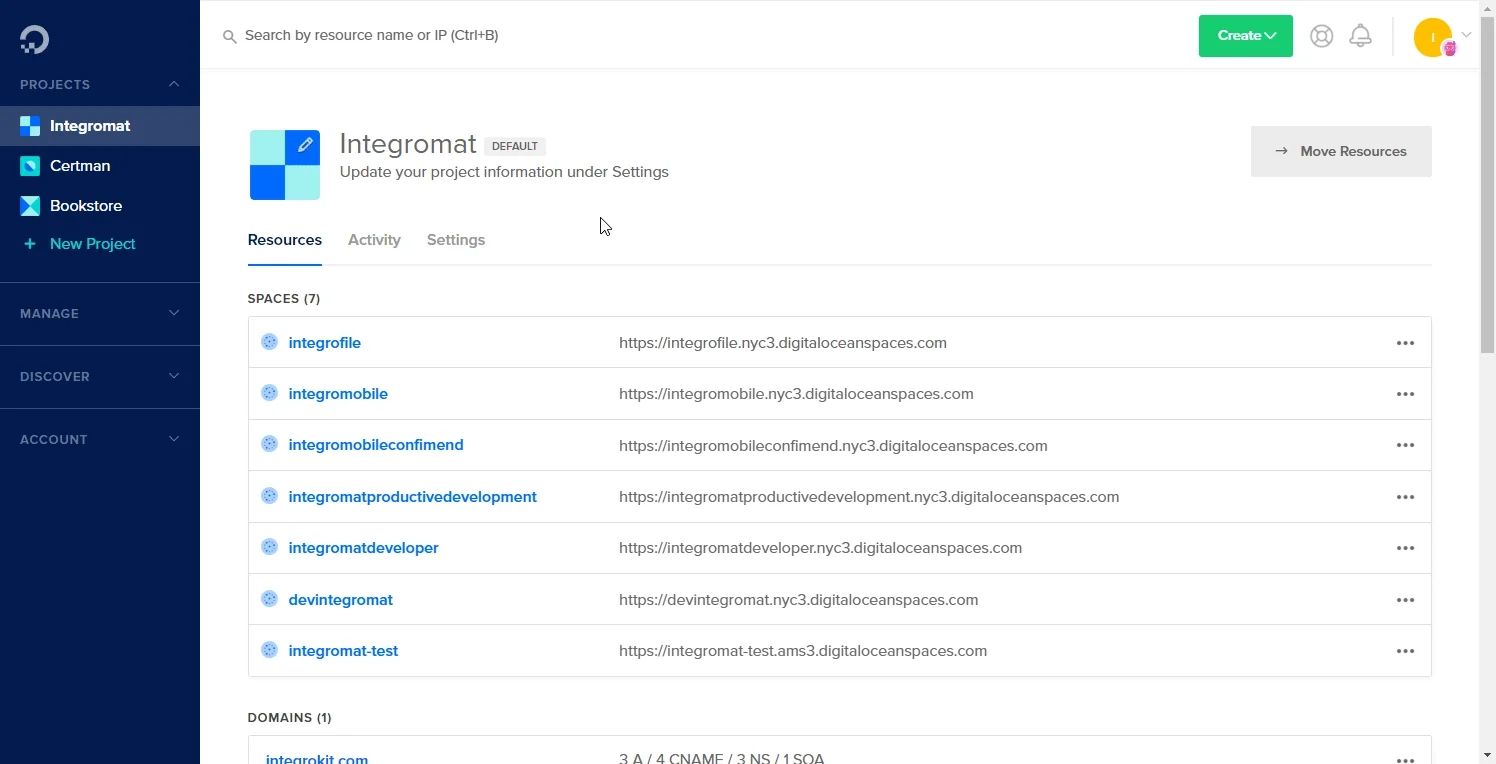The width and height of the screenshot is (1496, 764).
Task: Open the Create dropdown button
Action: pos(1246,36)
